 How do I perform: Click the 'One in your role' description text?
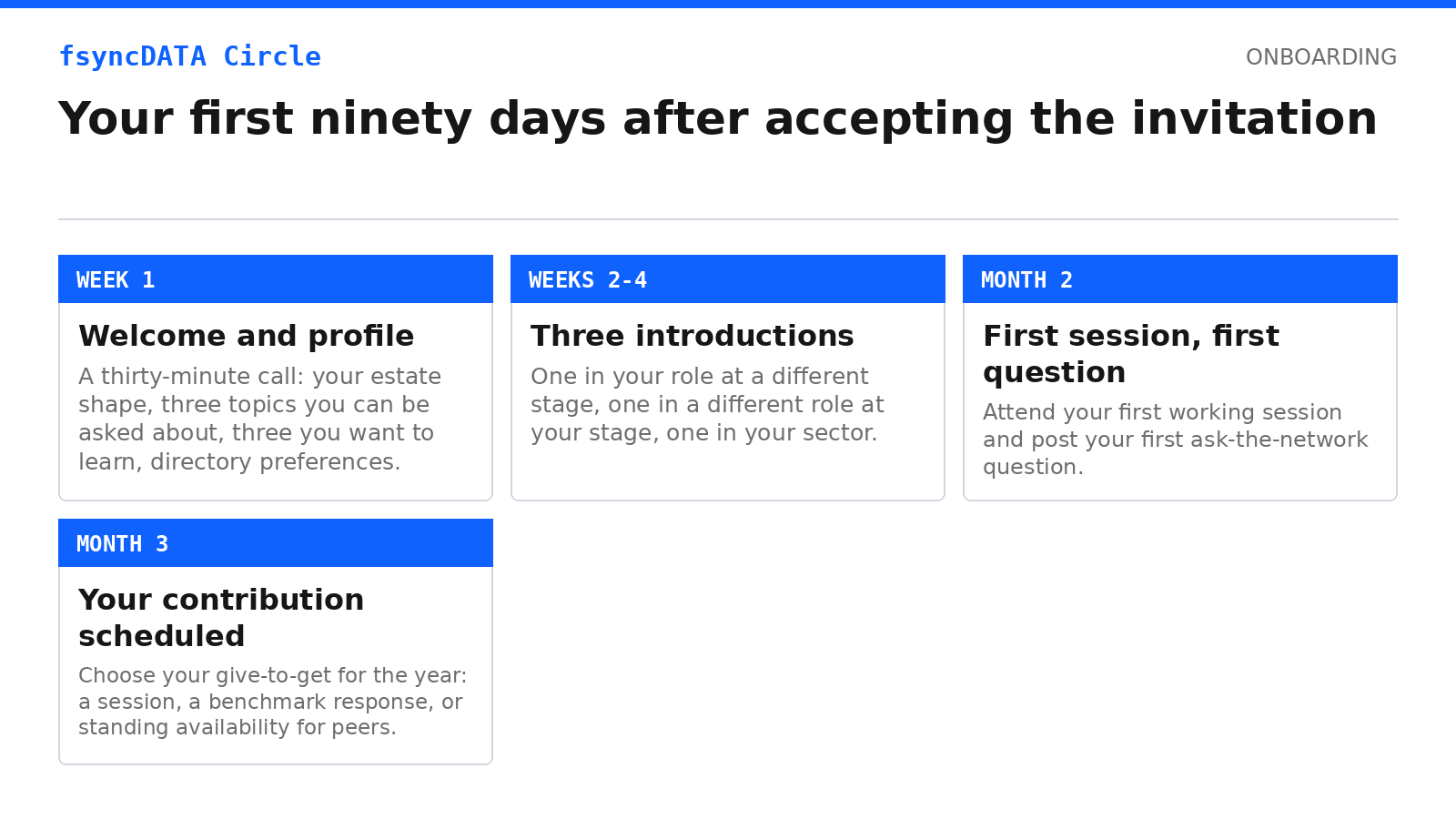pyautogui.click(x=707, y=404)
